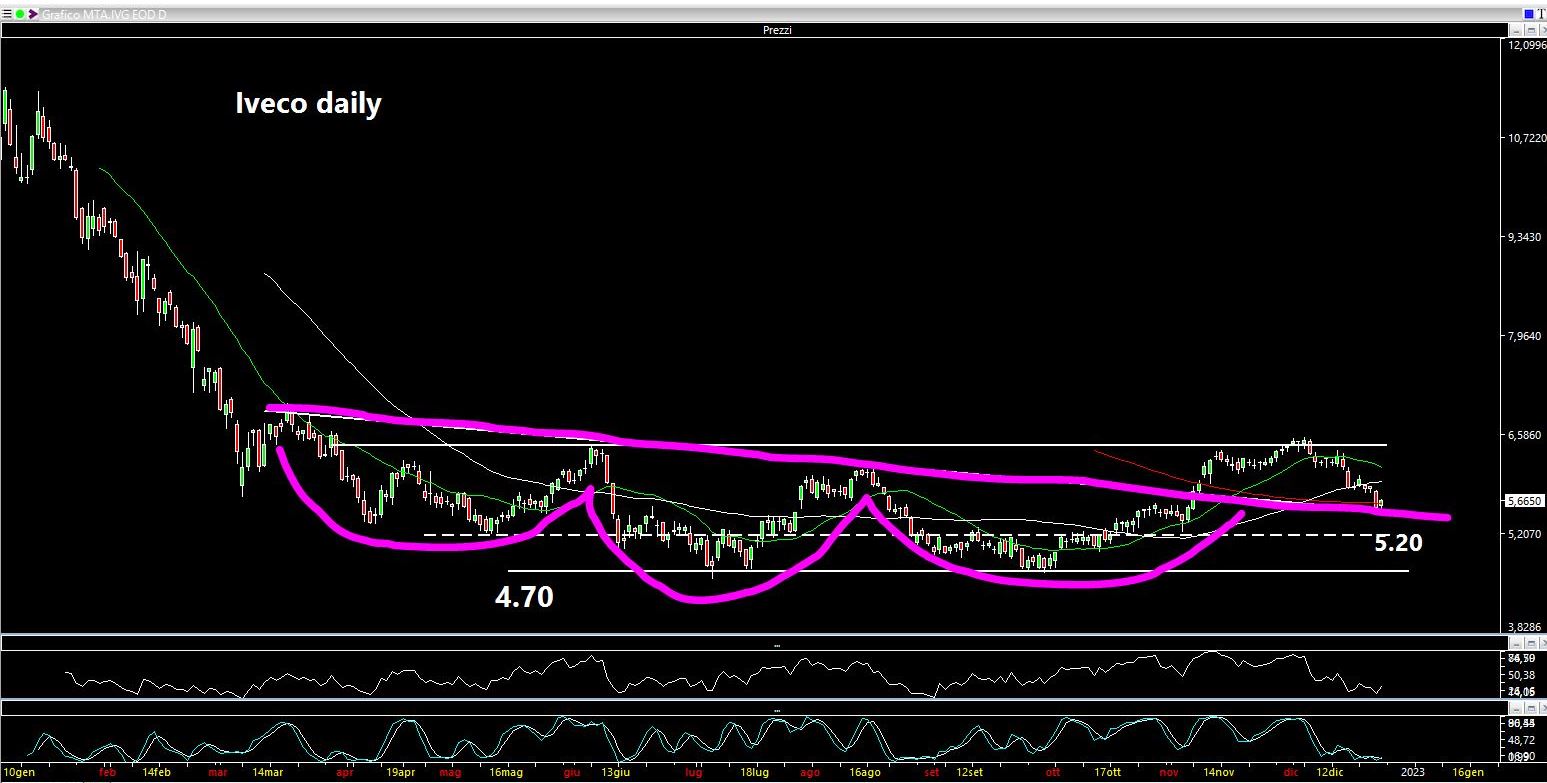Click the 18lug date label
The image size is (1547, 783).
pos(753,773)
